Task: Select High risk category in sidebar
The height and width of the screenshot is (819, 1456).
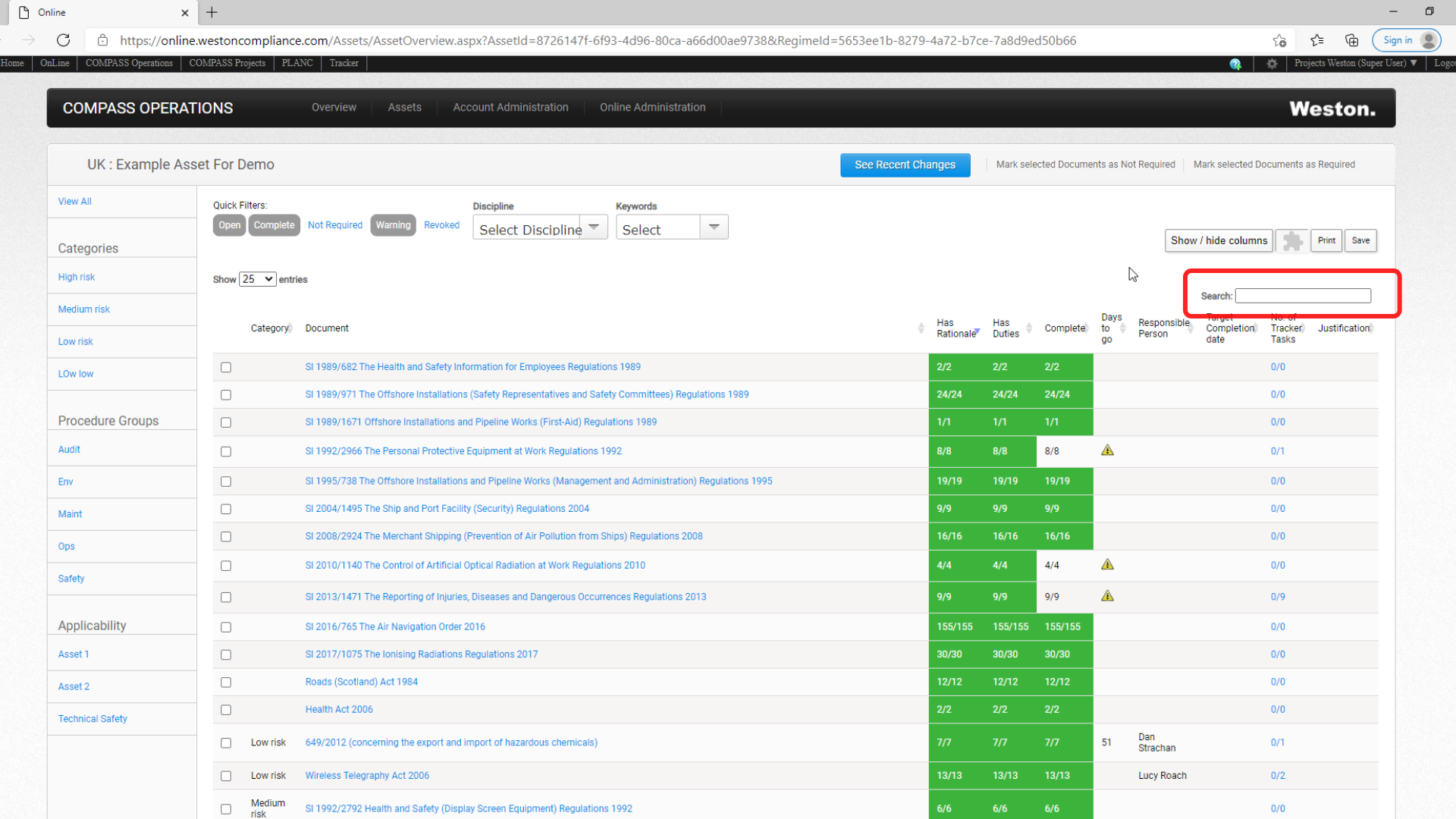Action: click(77, 278)
